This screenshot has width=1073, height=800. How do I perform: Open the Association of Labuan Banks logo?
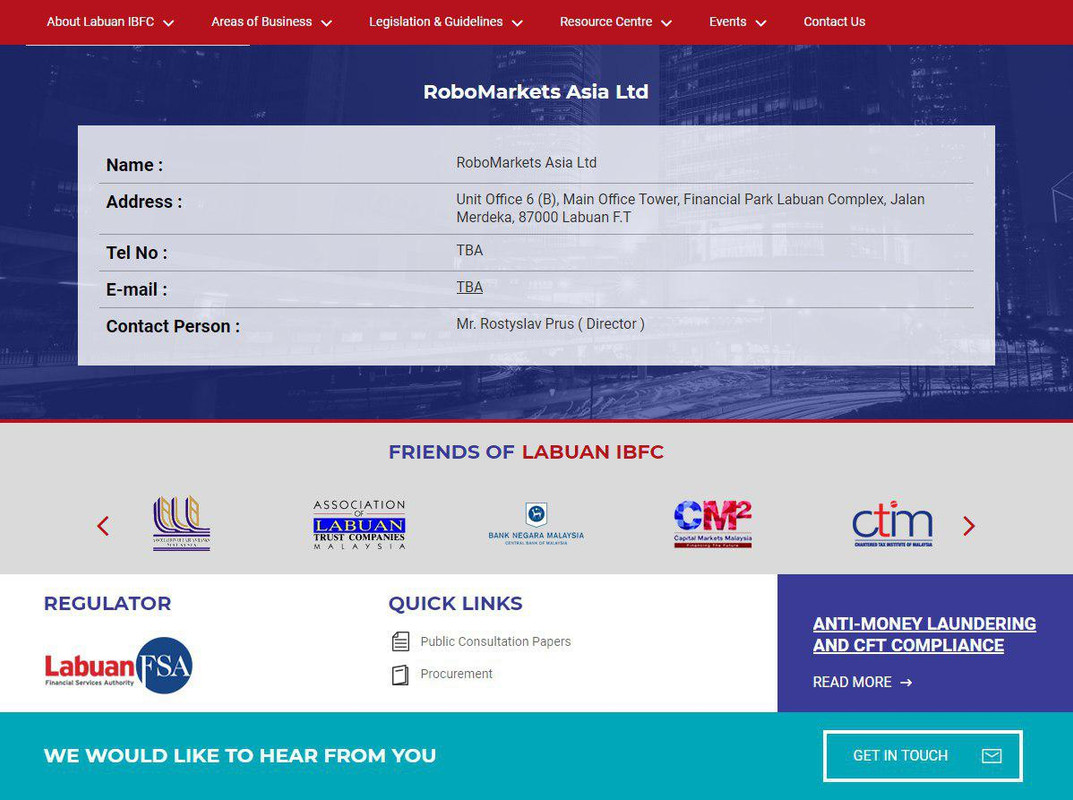(181, 523)
